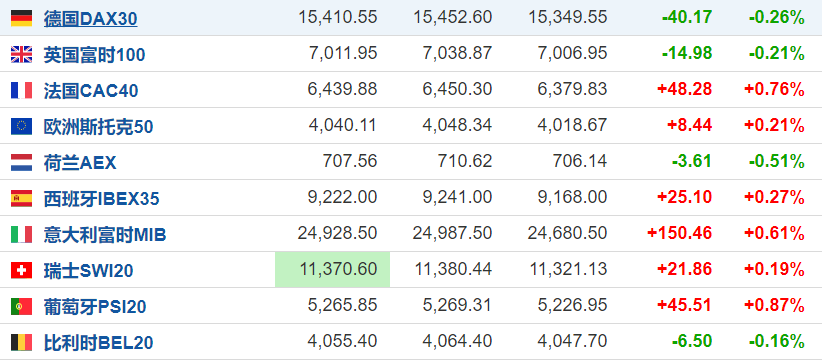
Task: Click the UK flag icon
Action: click(x=21, y=55)
